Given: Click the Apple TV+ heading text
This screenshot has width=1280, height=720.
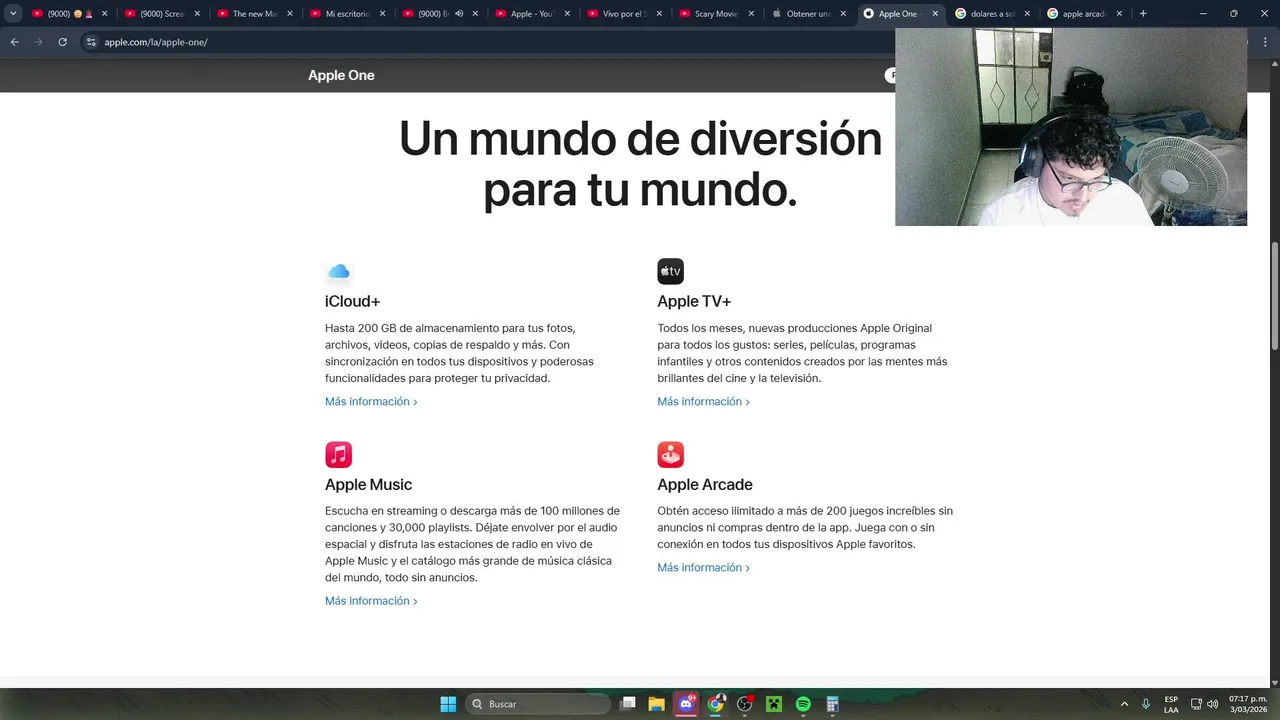Looking at the screenshot, I should click(x=694, y=301).
